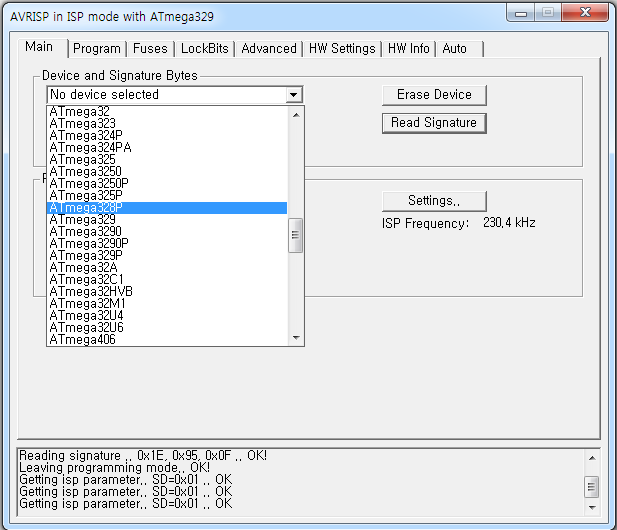
Task: Select ATmega32HVB in the list
Action: [x=167, y=292]
